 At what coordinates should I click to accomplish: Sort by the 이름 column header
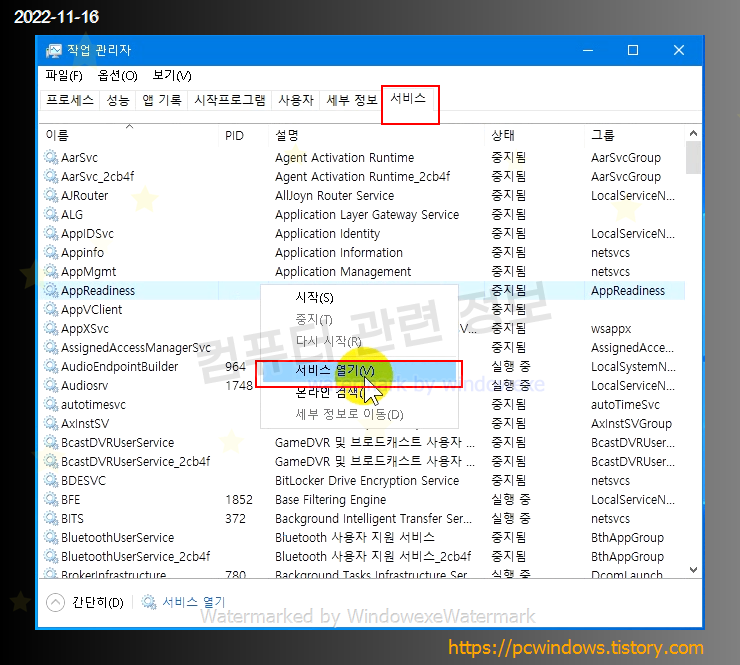tap(130, 135)
